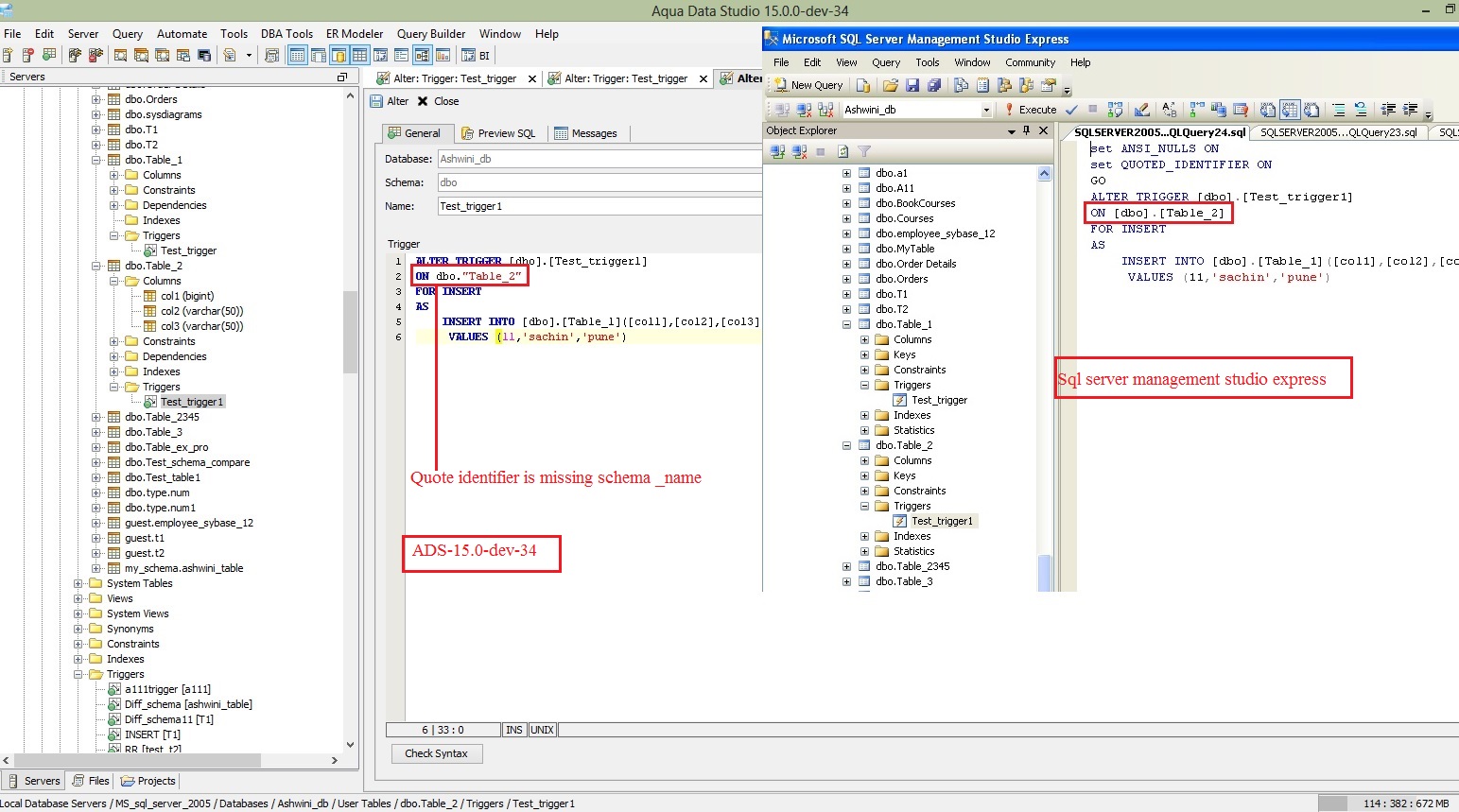This screenshot has width=1459, height=812.
Task: Open the Ashwini_db database dropdown in SSMS
Action: [986, 110]
